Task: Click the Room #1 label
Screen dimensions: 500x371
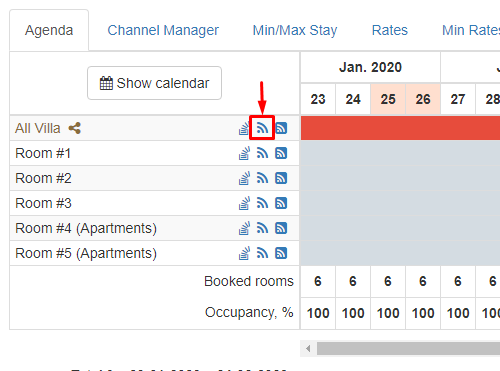Action: [43, 153]
